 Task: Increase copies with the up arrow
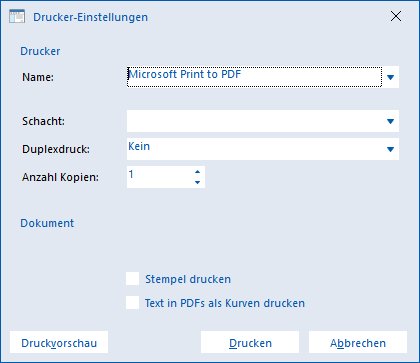(197, 172)
